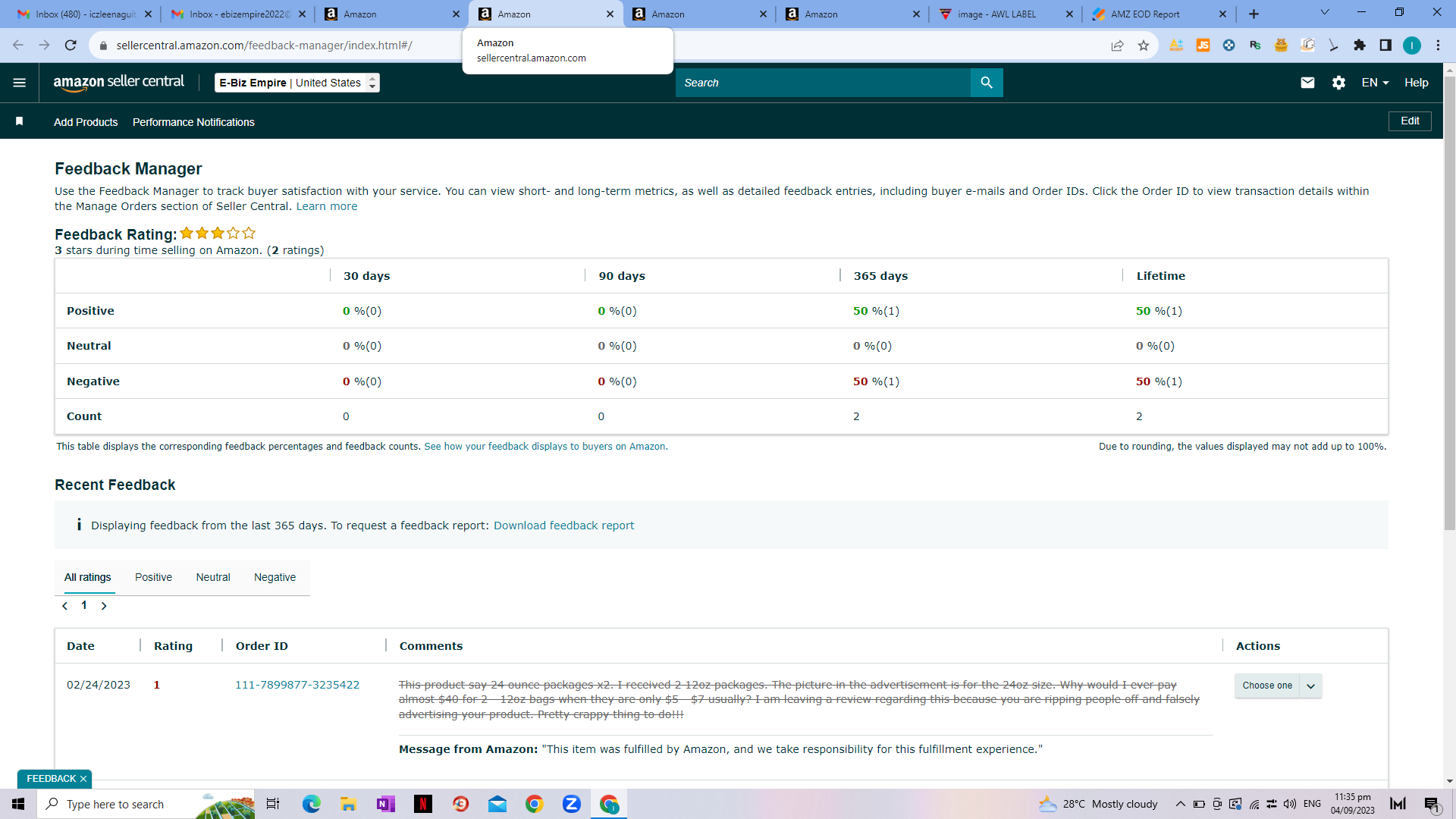This screenshot has height=819, width=1456.
Task: Open Zoom from the taskbar
Action: [571, 804]
